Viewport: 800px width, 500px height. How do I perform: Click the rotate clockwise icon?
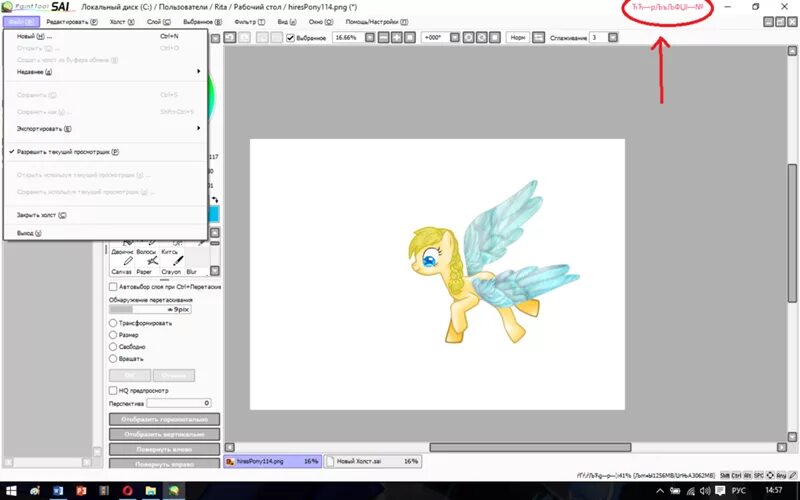point(482,38)
